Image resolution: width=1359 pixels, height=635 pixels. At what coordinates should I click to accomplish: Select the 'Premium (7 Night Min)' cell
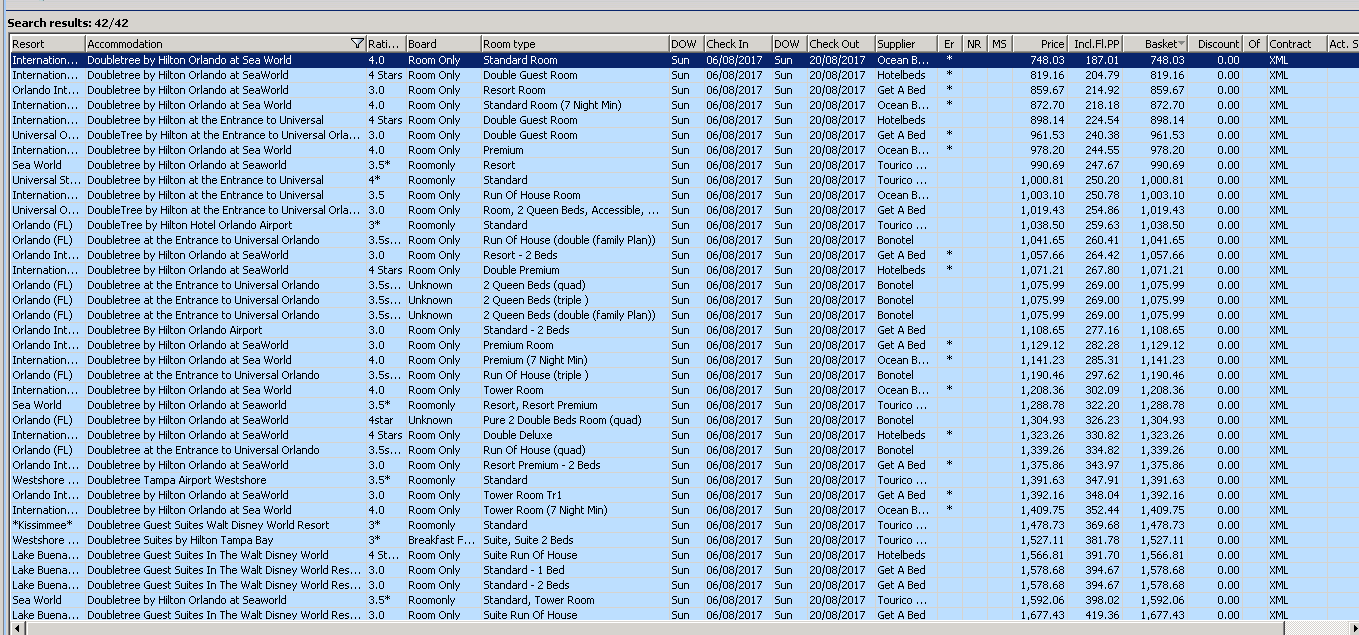574,360
